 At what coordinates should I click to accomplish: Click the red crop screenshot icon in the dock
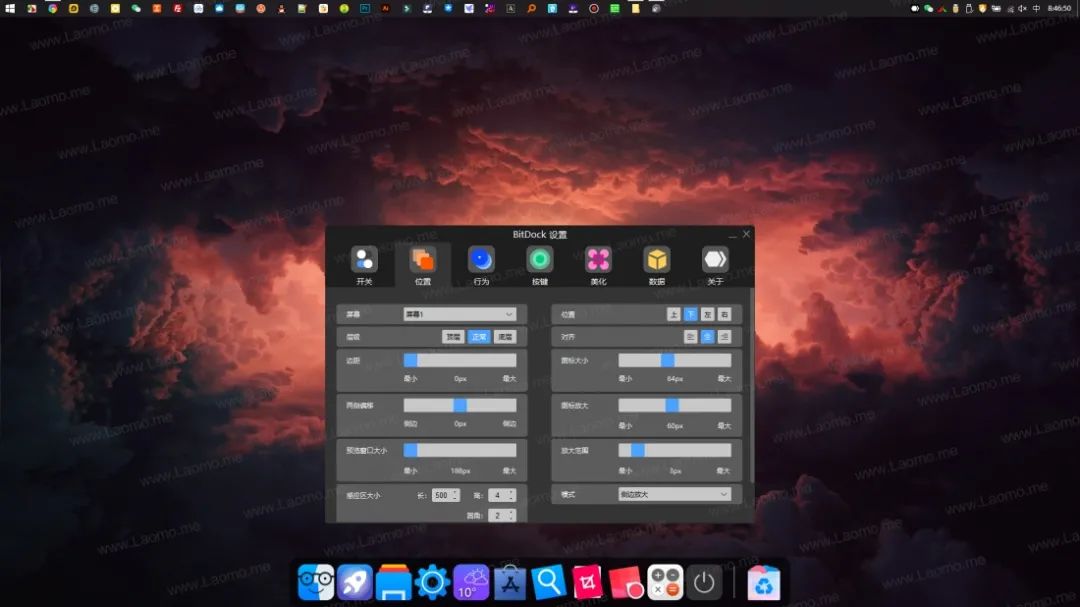tap(589, 580)
